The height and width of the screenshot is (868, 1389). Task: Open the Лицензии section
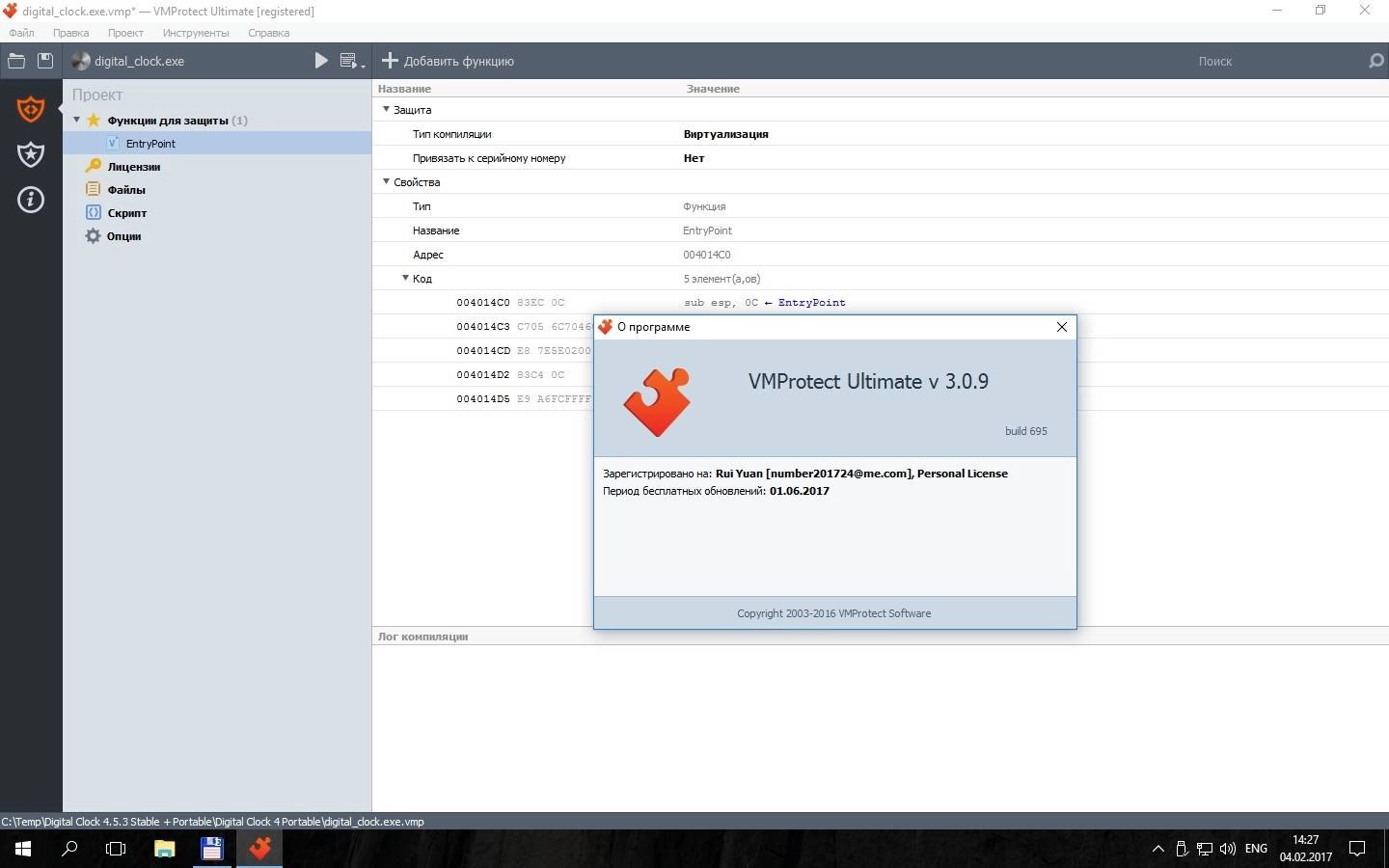coord(134,167)
